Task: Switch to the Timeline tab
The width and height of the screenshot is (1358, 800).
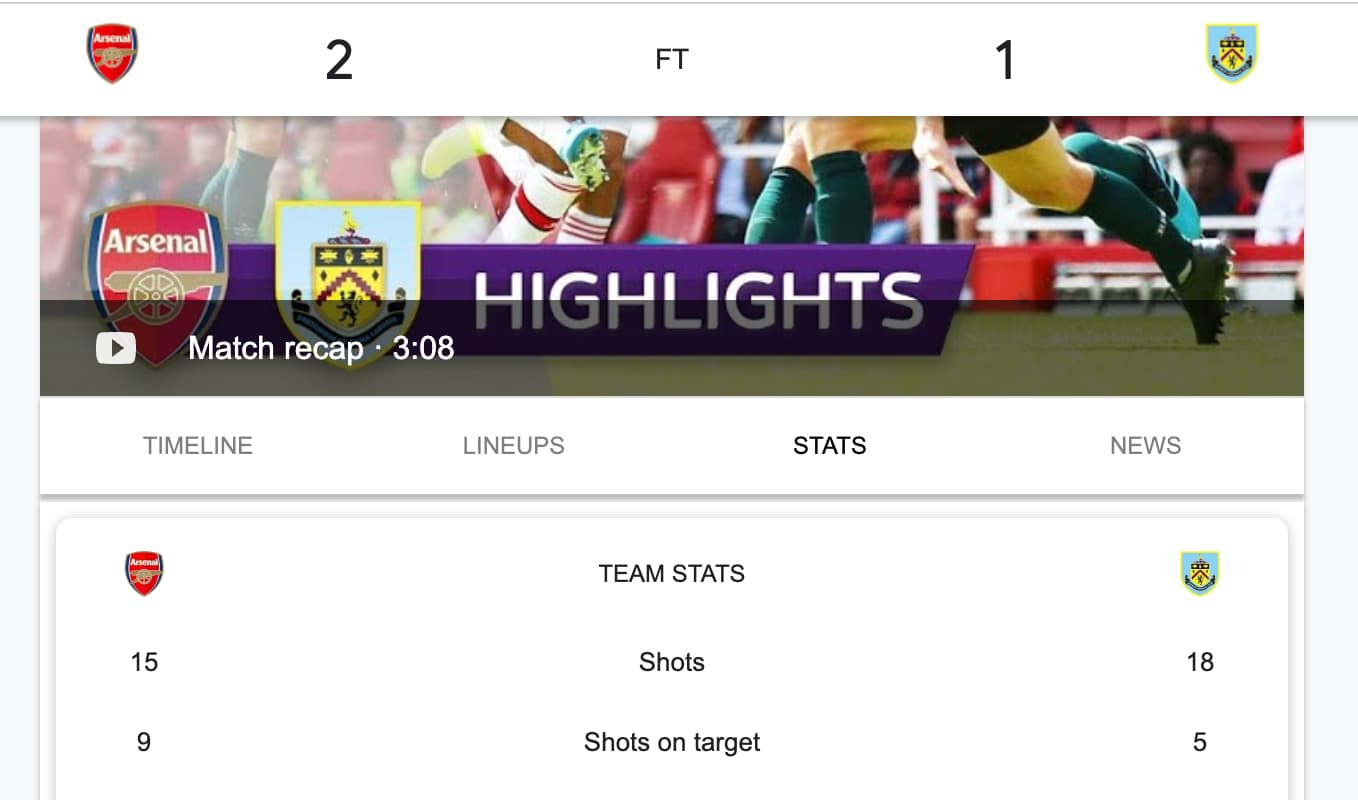Action: pos(198,446)
